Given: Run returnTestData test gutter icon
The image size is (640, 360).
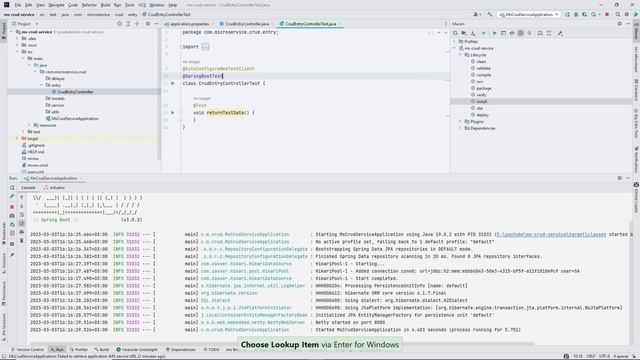Looking at the screenshot, I should [172, 113].
